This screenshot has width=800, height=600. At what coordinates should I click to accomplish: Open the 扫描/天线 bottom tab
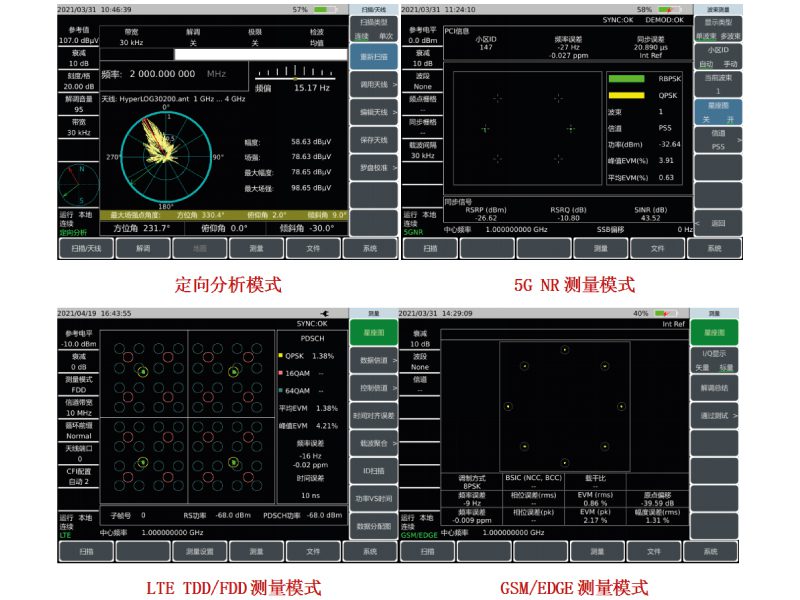pyautogui.click(x=86, y=247)
